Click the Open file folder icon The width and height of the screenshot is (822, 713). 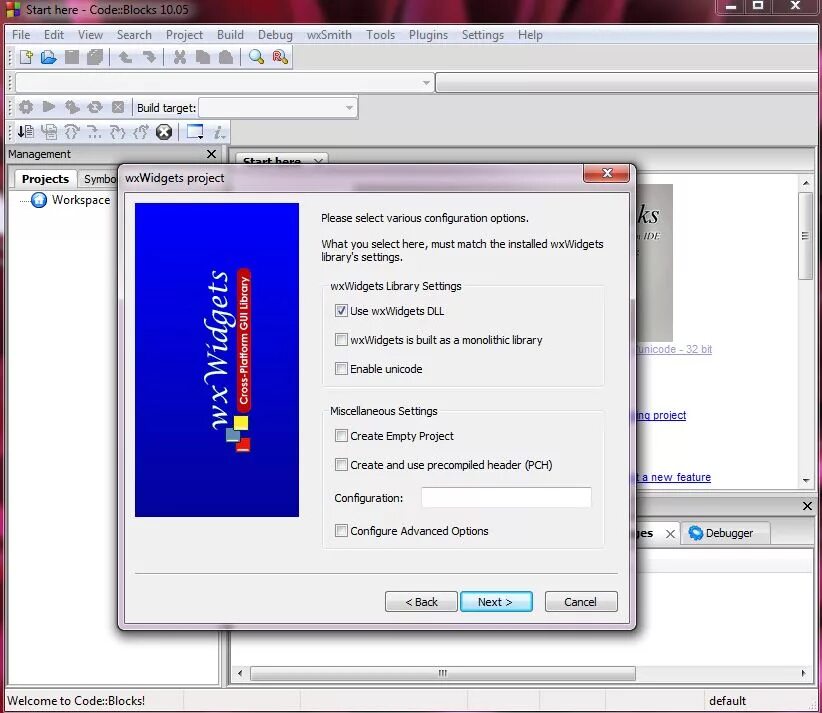pos(49,57)
